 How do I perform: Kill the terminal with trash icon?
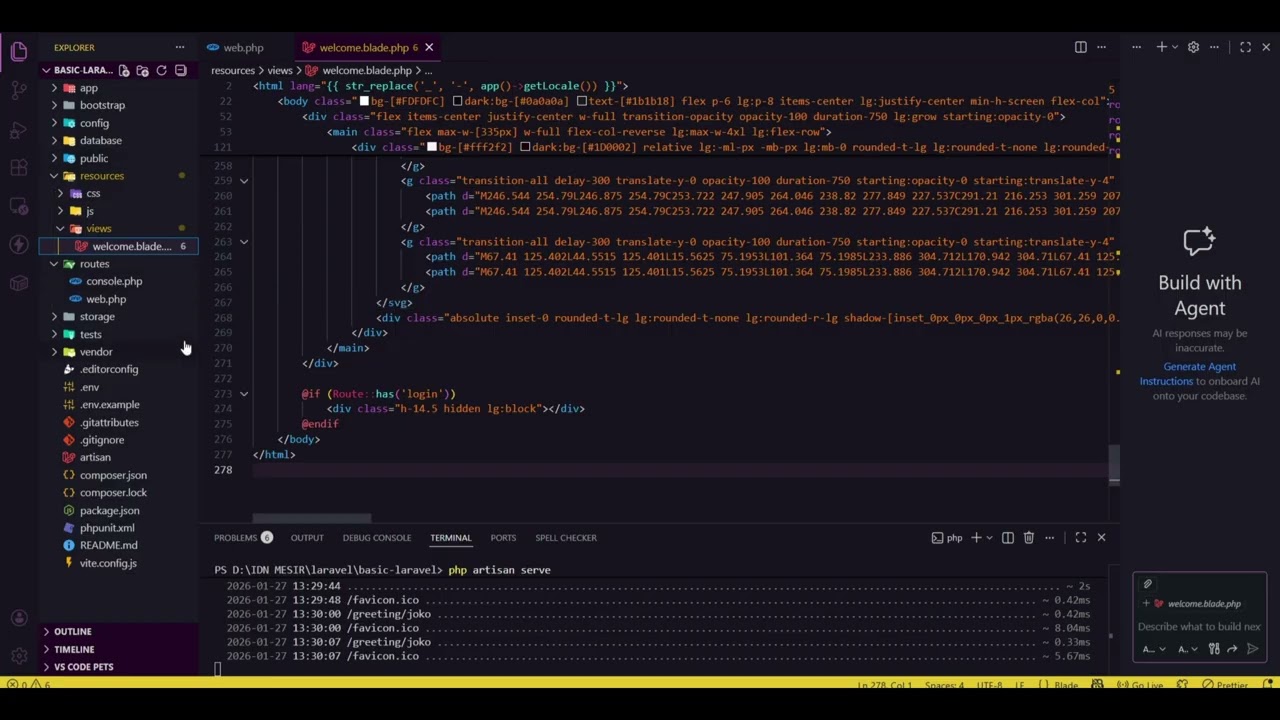coord(1028,538)
